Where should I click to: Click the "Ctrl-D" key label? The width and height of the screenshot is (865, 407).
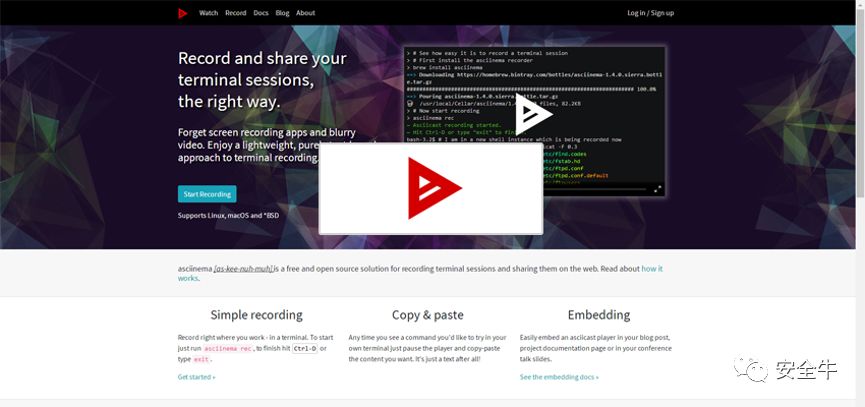pyautogui.click(x=305, y=349)
